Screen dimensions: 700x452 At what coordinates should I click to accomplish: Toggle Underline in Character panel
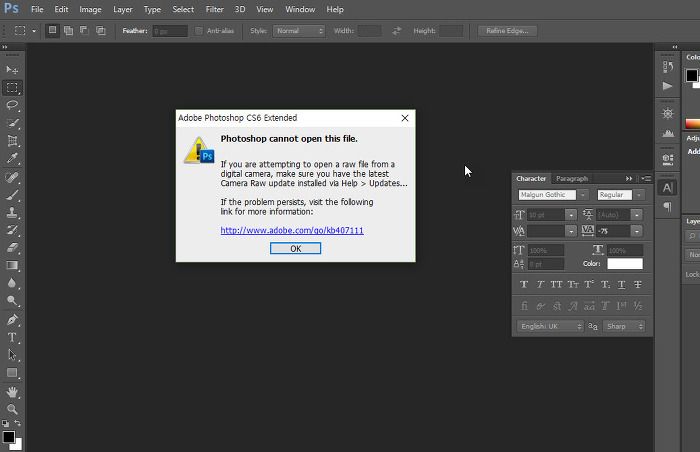(x=621, y=285)
